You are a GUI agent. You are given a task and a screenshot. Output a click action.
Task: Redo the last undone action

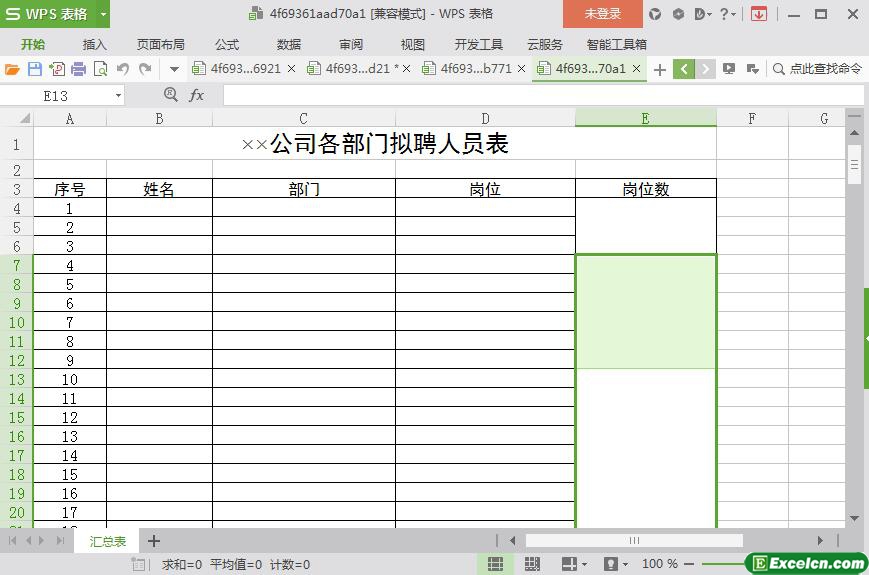[x=145, y=69]
